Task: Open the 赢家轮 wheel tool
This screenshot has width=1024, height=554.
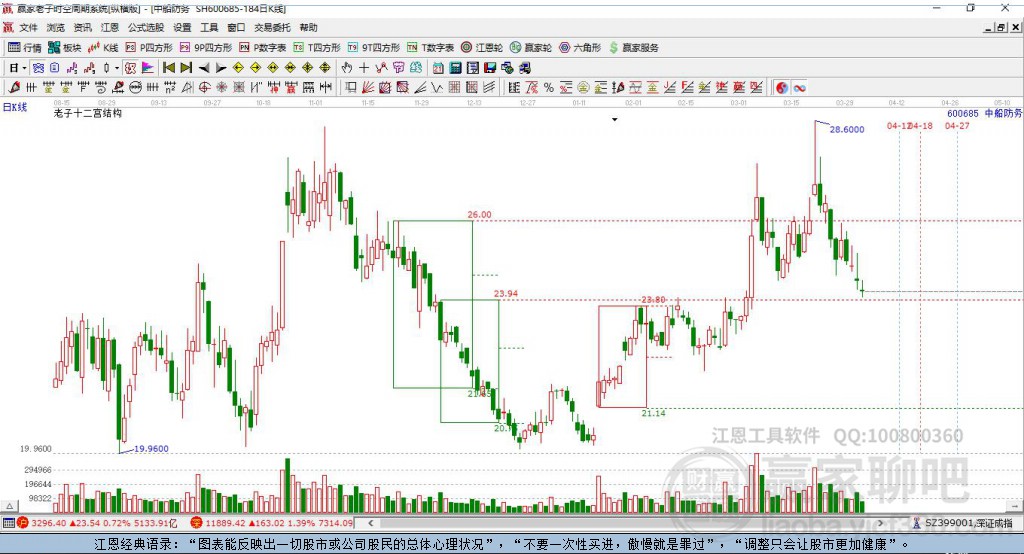Action: point(531,48)
